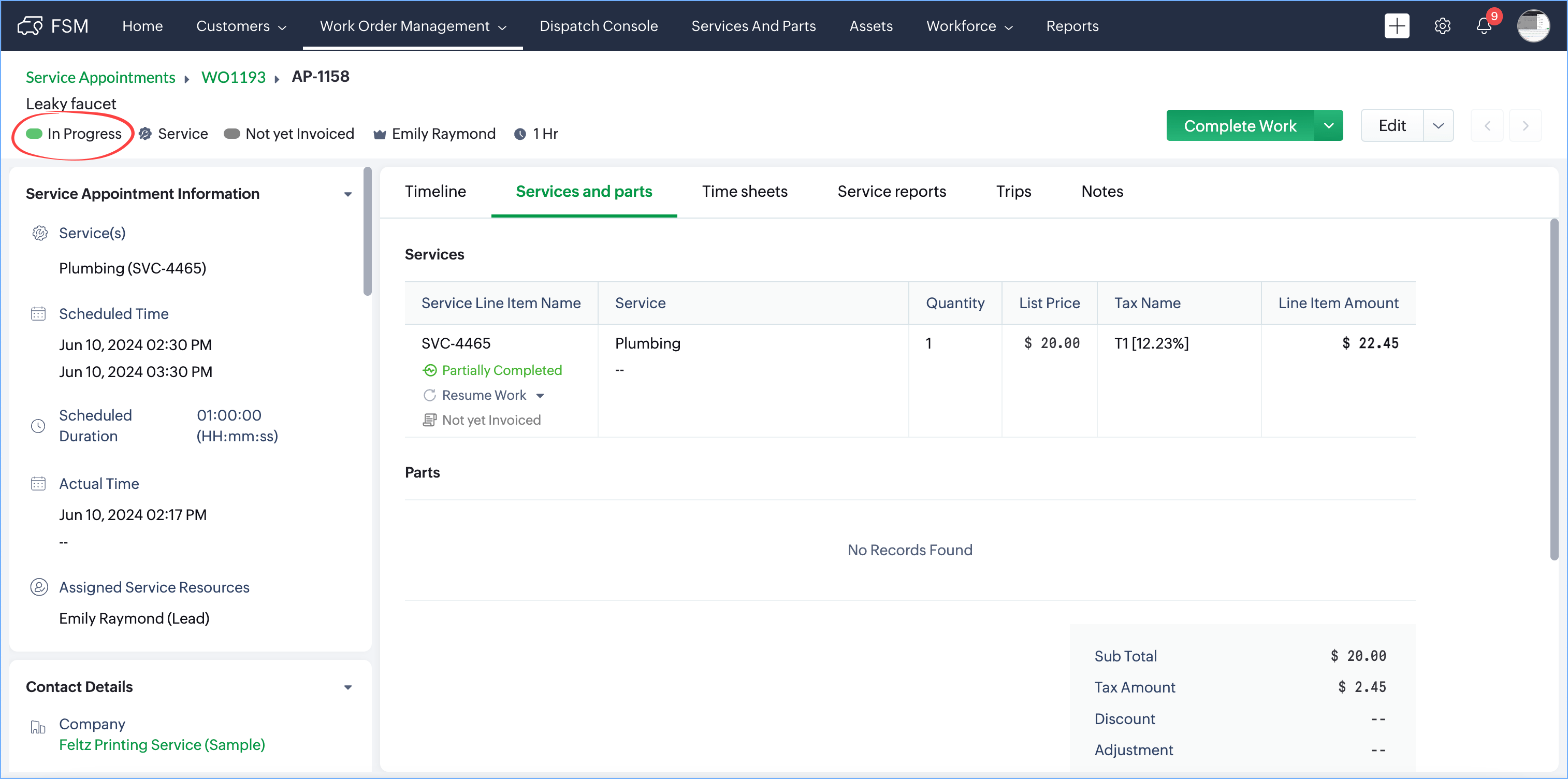Go to next record arrow
Image resolution: width=1568 pixels, height=779 pixels.
tap(1526, 125)
